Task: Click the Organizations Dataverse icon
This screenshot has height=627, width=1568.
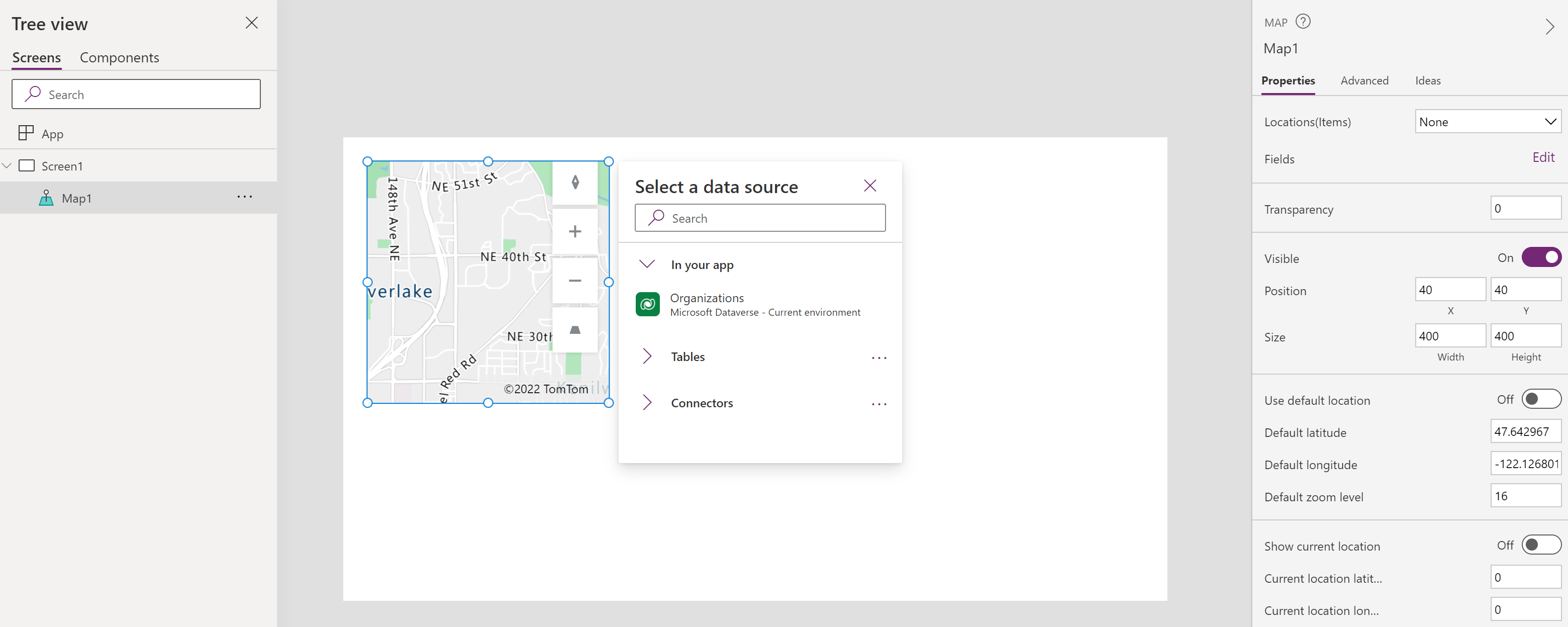Action: pyautogui.click(x=649, y=305)
